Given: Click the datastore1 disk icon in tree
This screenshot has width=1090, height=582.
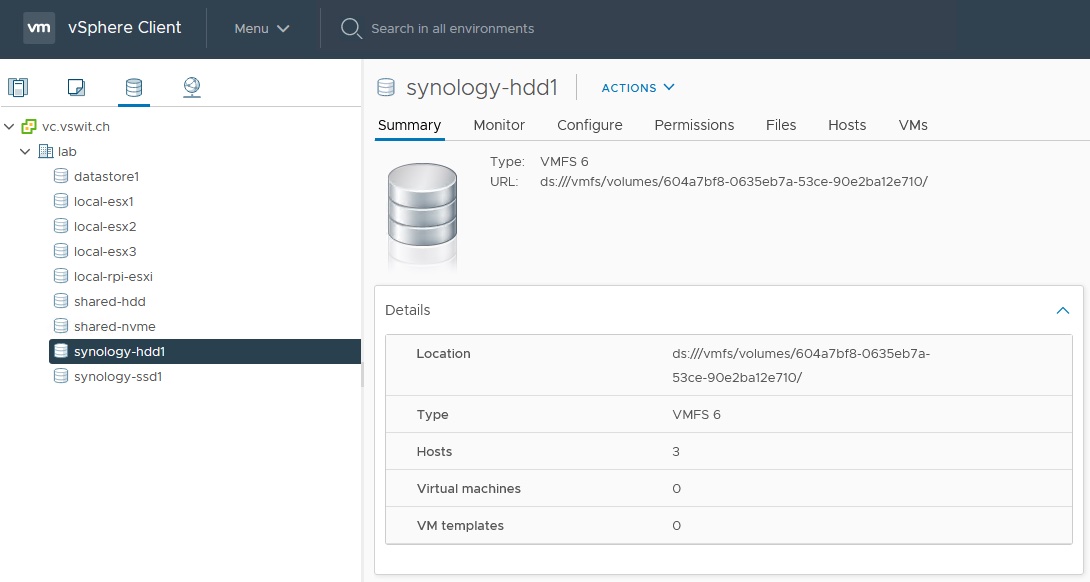Looking at the screenshot, I should click(61, 176).
